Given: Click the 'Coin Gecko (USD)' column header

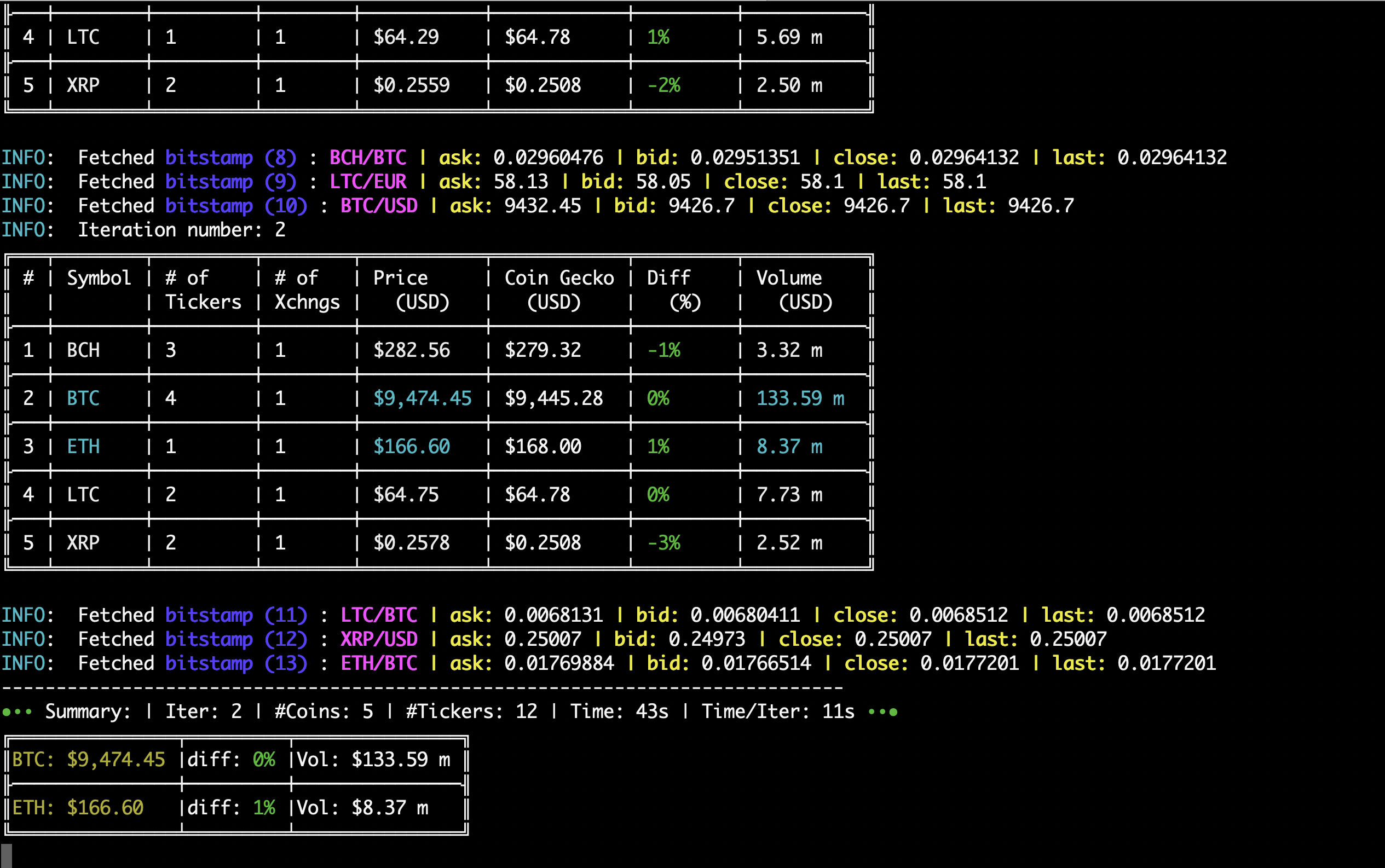Looking at the screenshot, I should 558,290.
